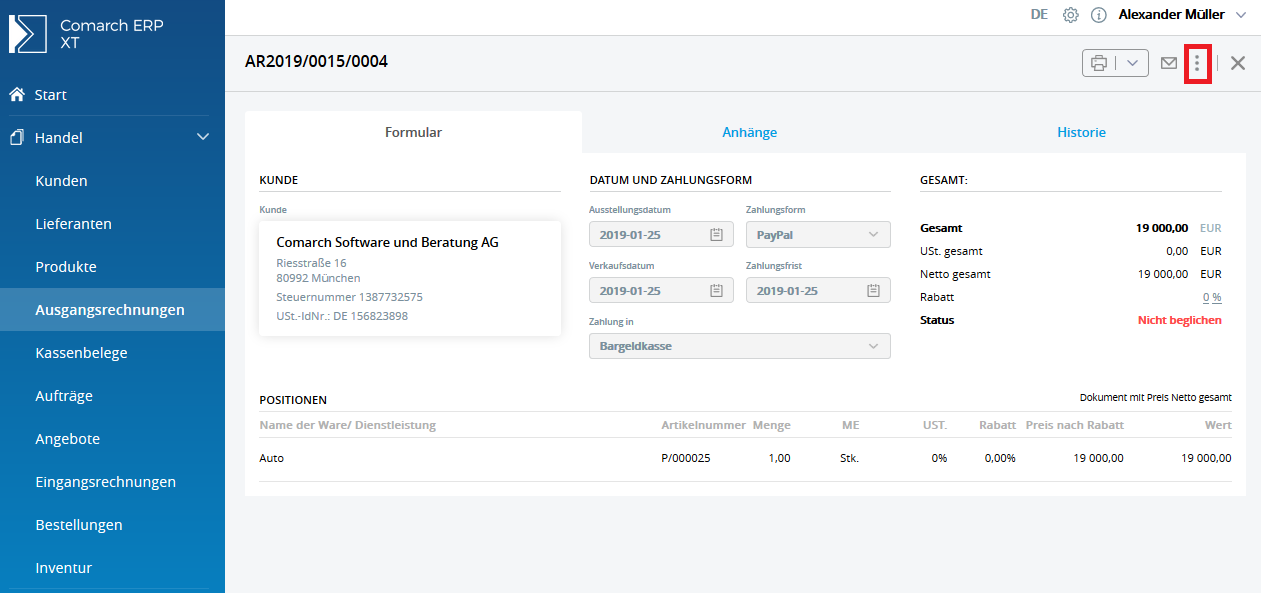Select Ausgangsrechnungen in the sidebar
1261x593 pixels.
pos(112,310)
